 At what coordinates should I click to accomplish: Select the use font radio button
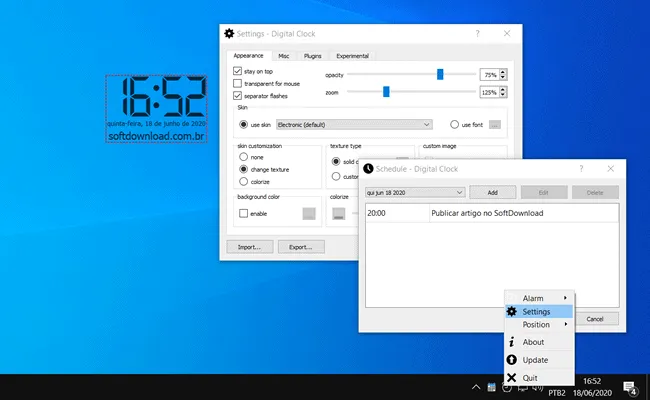click(x=454, y=124)
